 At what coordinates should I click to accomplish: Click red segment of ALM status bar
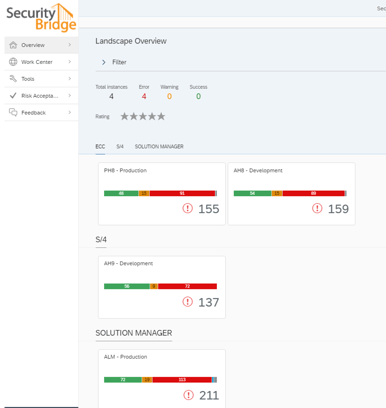coord(182,379)
